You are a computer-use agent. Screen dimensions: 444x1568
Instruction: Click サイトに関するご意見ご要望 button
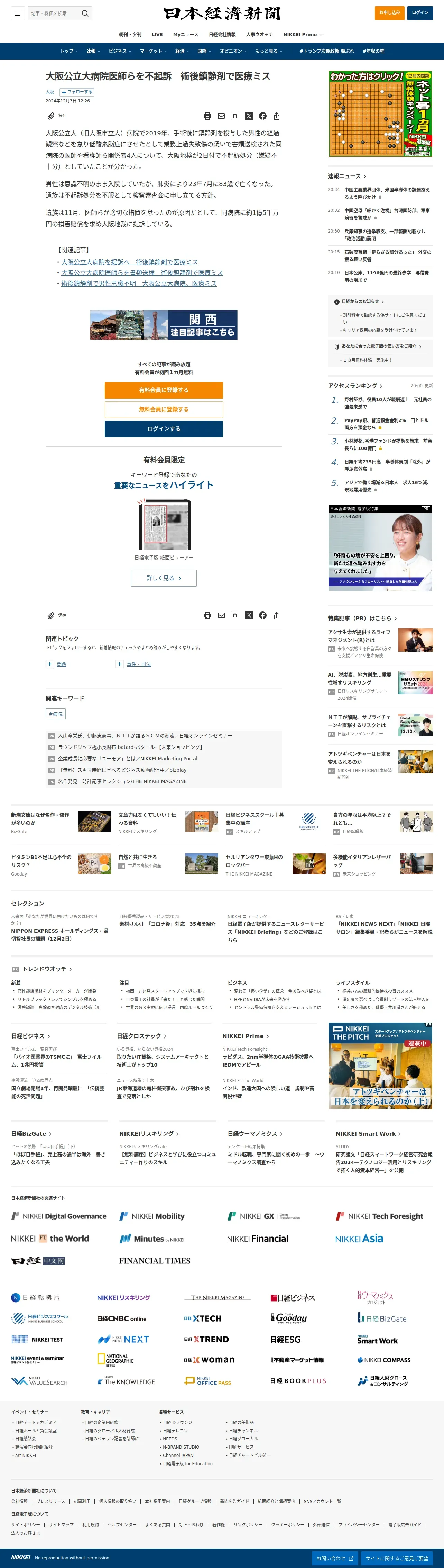(x=397, y=1558)
